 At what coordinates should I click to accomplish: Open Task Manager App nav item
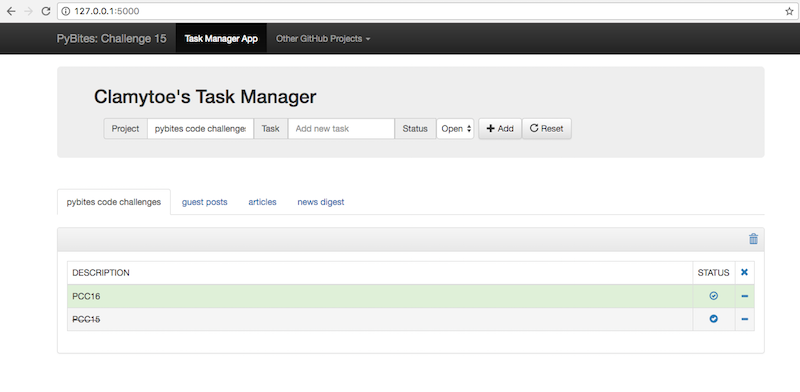221,39
